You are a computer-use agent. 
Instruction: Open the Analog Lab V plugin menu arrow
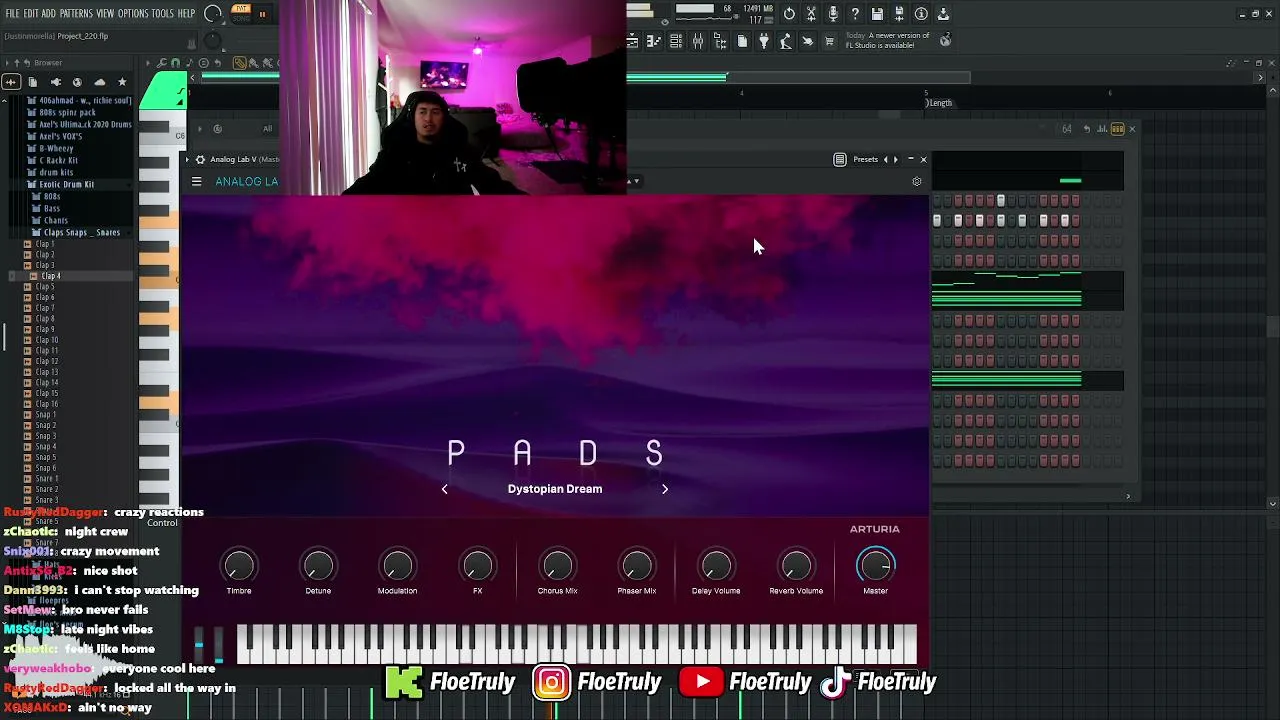(188, 159)
